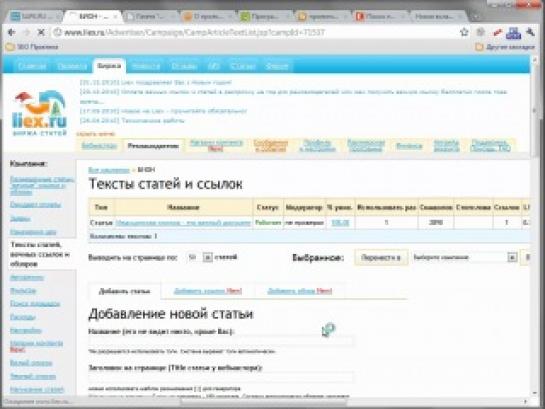Click the liex.ru site logo

coord(39,113)
